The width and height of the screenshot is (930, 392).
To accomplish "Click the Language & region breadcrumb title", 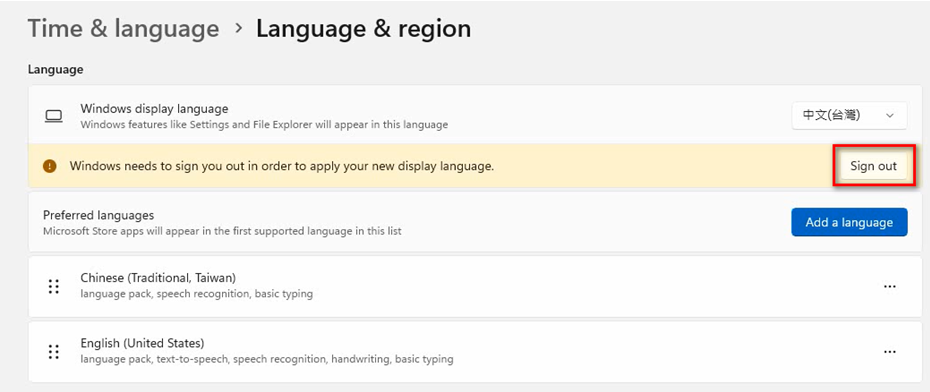I will coord(364,28).
